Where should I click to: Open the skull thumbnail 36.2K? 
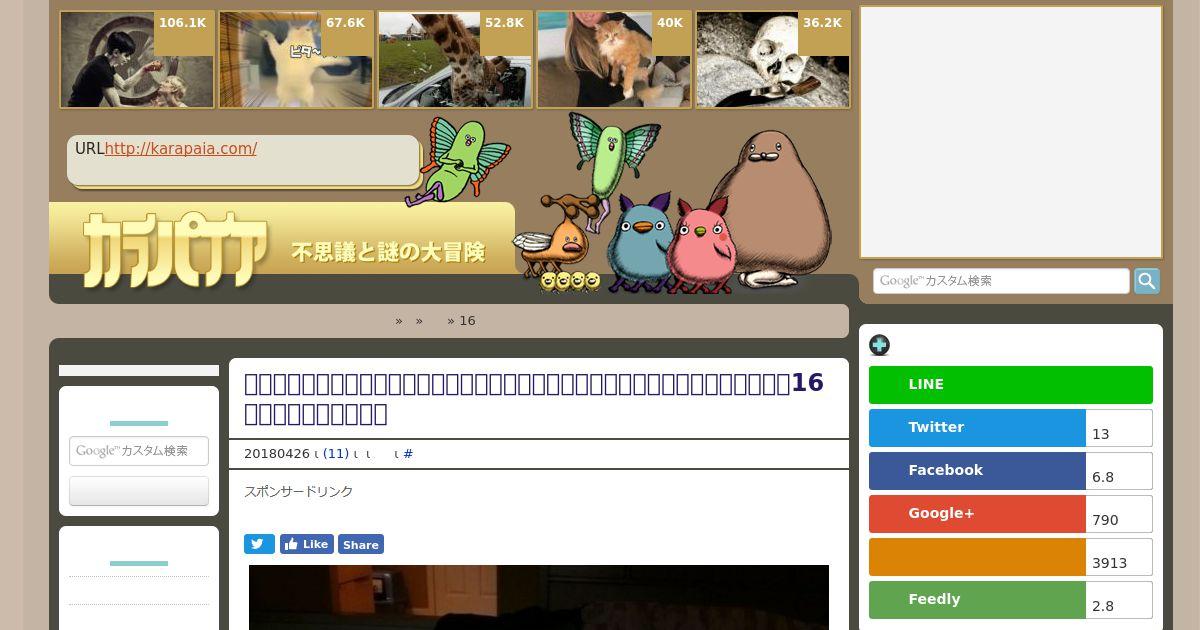773,60
